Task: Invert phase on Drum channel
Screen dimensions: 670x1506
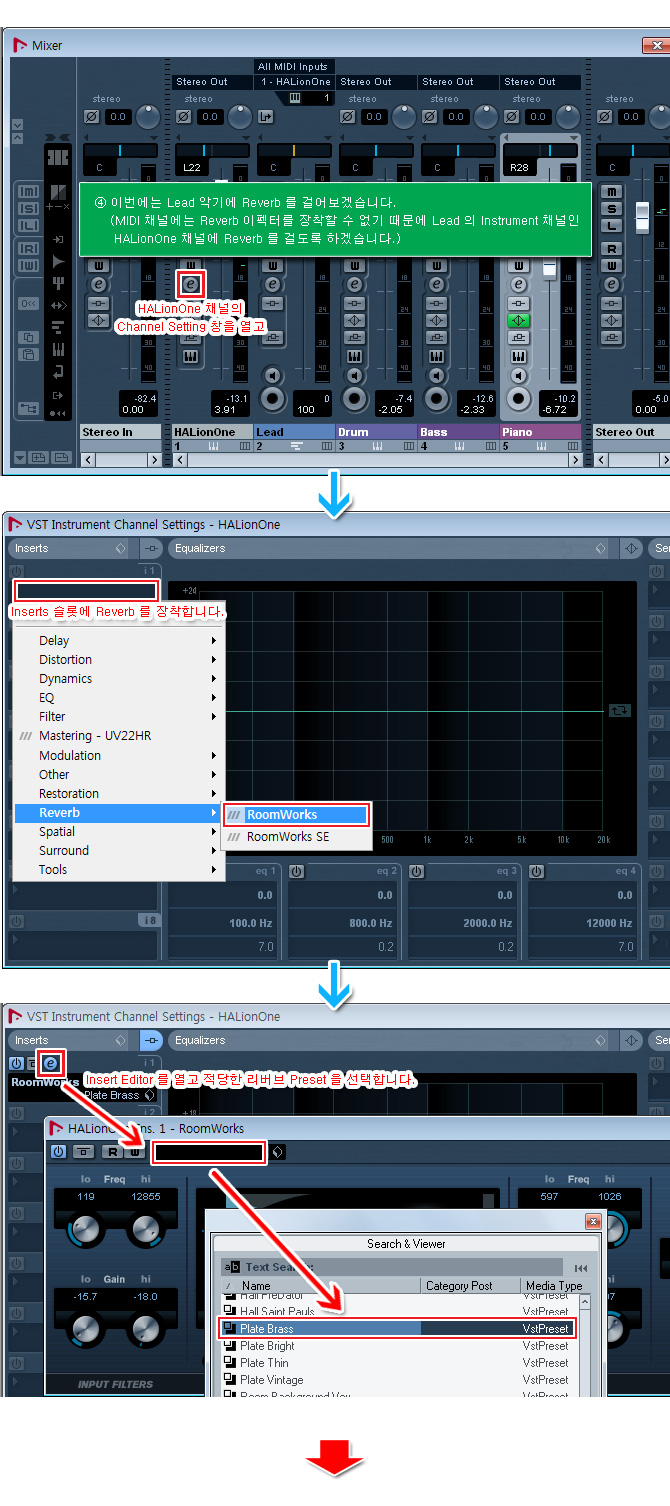Action: (x=348, y=117)
